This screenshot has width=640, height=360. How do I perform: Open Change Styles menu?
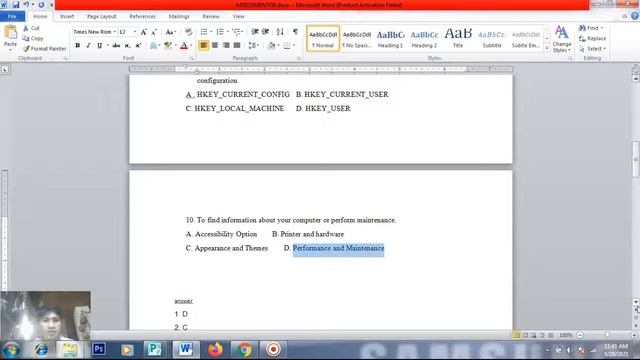(x=562, y=39)
